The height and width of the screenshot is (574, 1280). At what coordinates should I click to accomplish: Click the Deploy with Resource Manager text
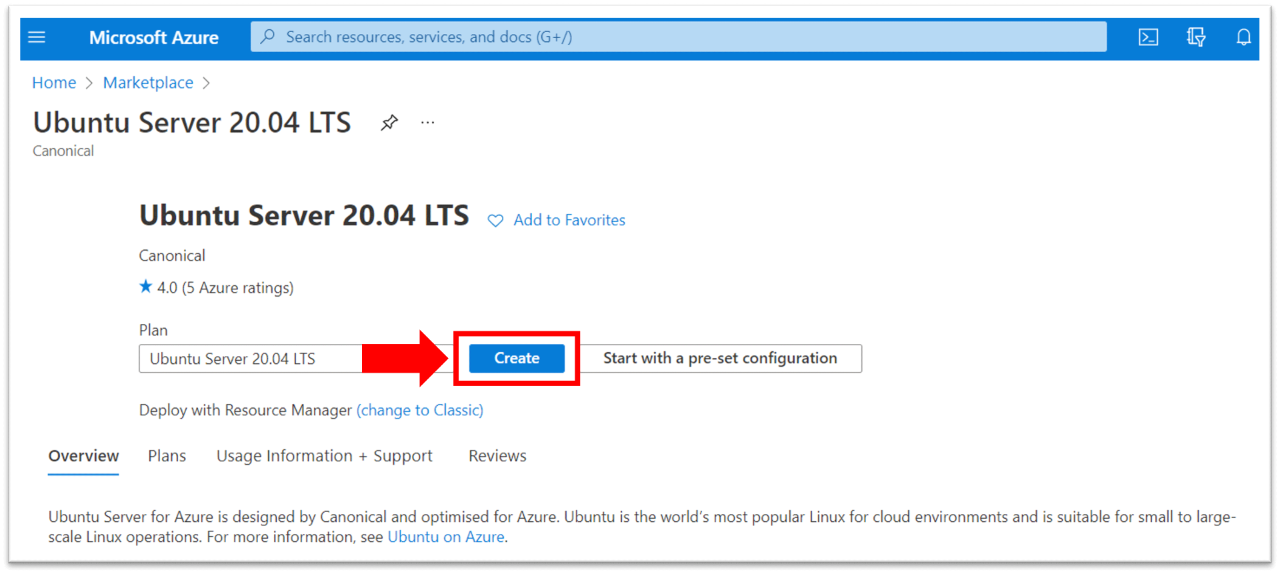point(246,410)
